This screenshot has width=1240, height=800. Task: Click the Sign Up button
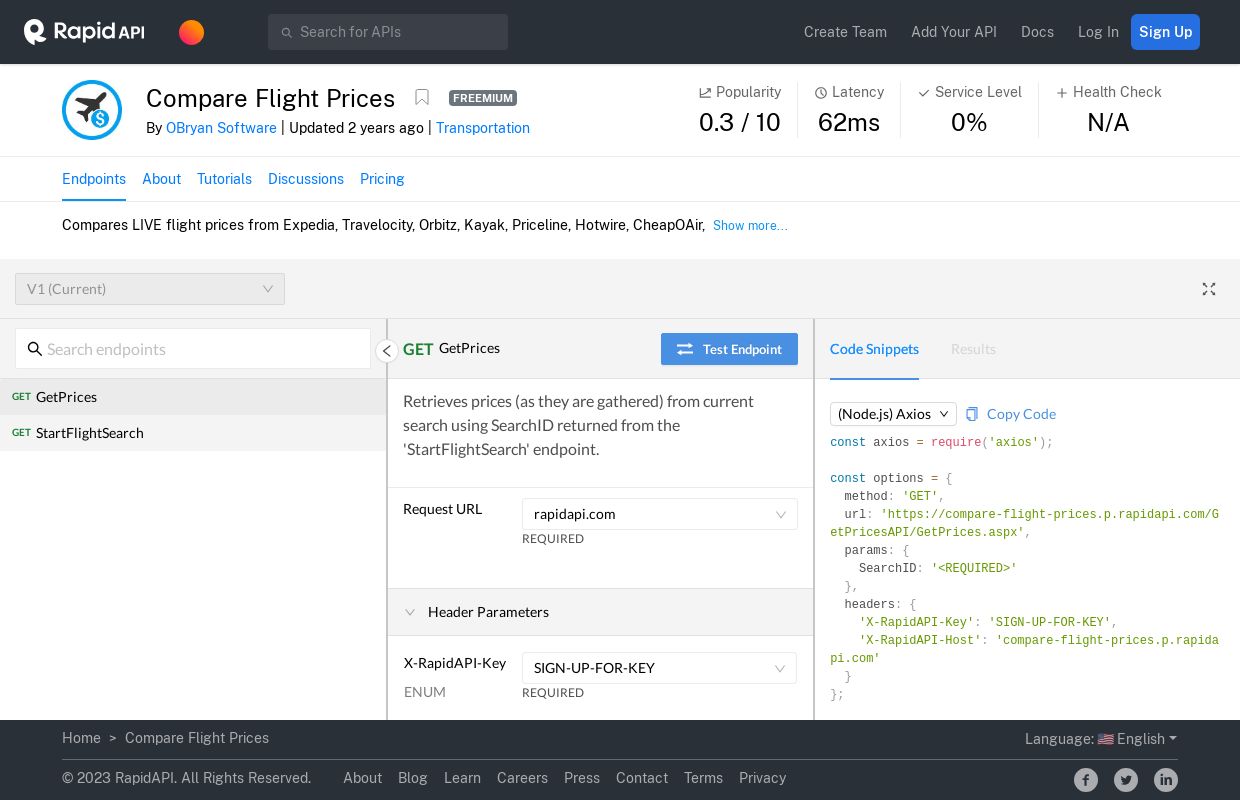[x=1165, y=32]
